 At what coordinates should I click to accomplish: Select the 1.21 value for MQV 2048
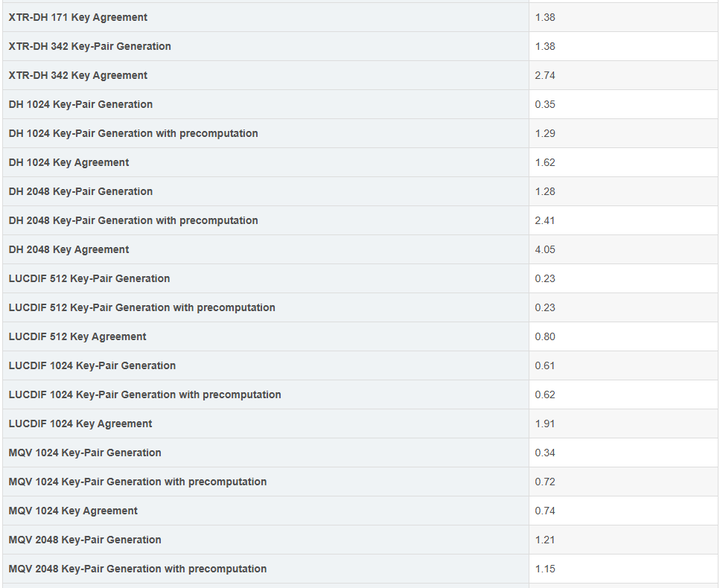(x=545, y=540)
